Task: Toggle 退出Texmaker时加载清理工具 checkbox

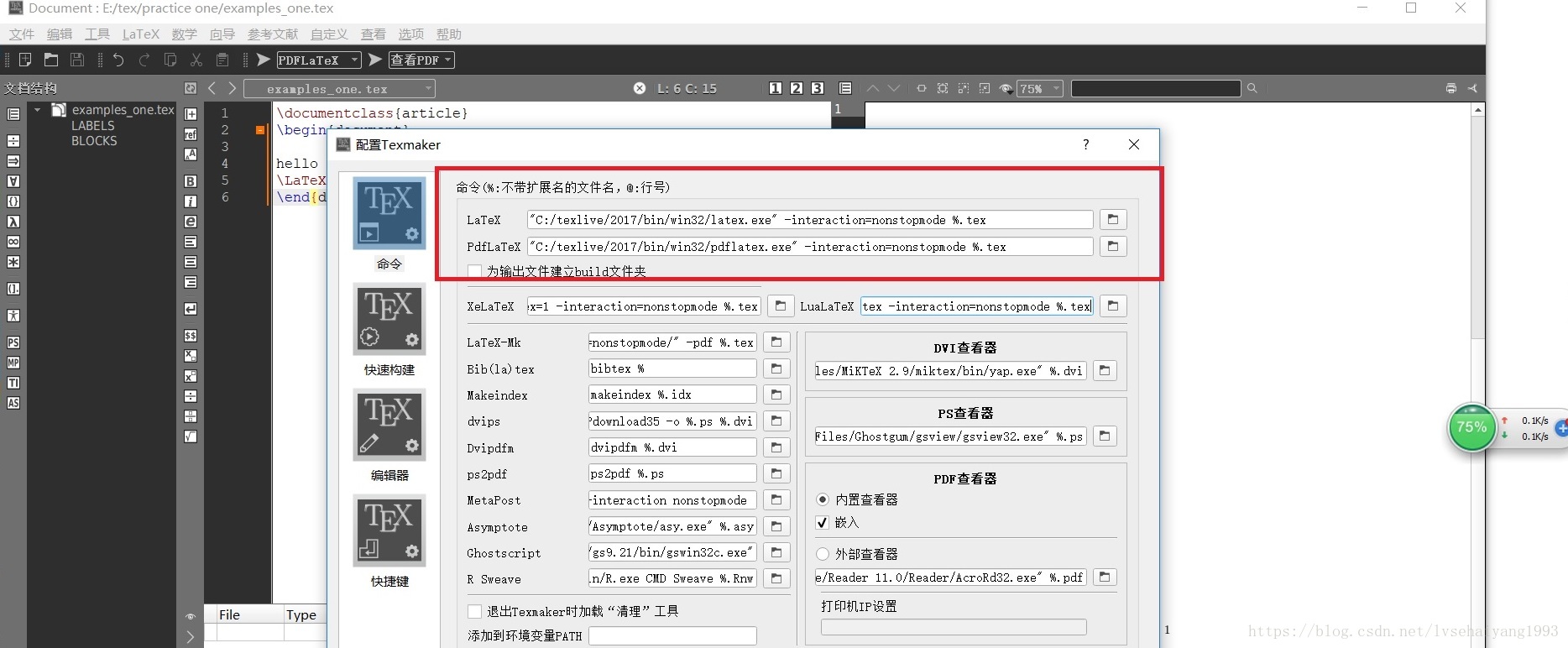Action: (475, 611)
